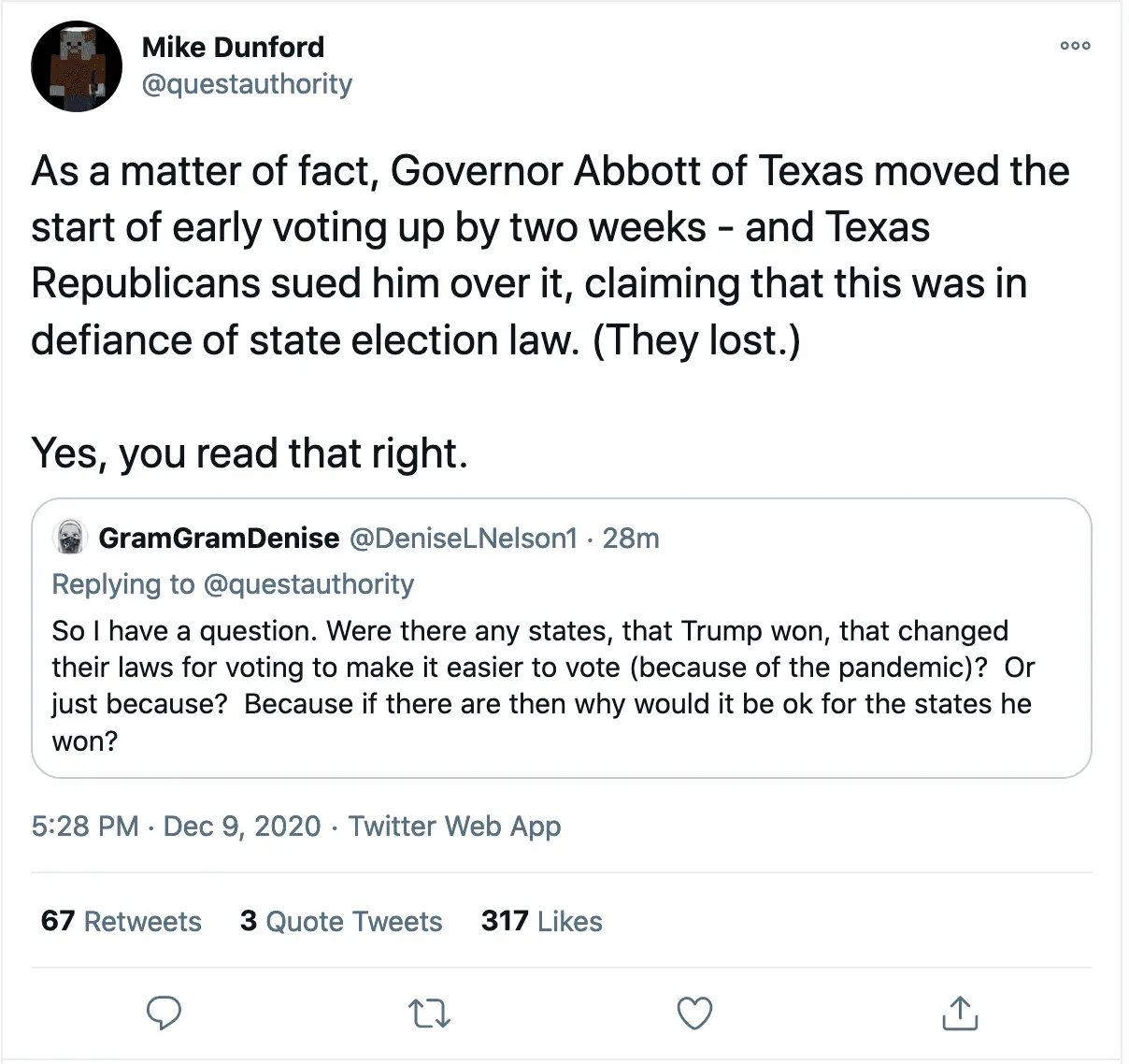1129x1064 pixels.
Task: Click the reply speech bubble icon
Action: 164,1013
